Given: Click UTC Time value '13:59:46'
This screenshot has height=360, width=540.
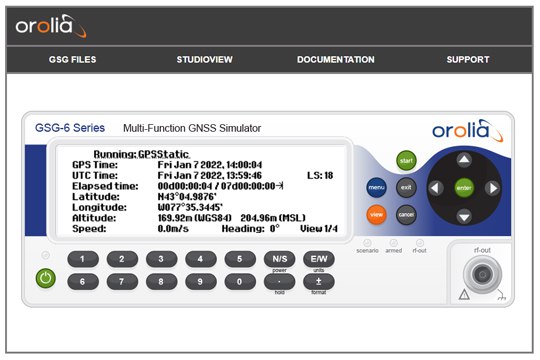Looking at the screenshot, I should tap(243, 175).
